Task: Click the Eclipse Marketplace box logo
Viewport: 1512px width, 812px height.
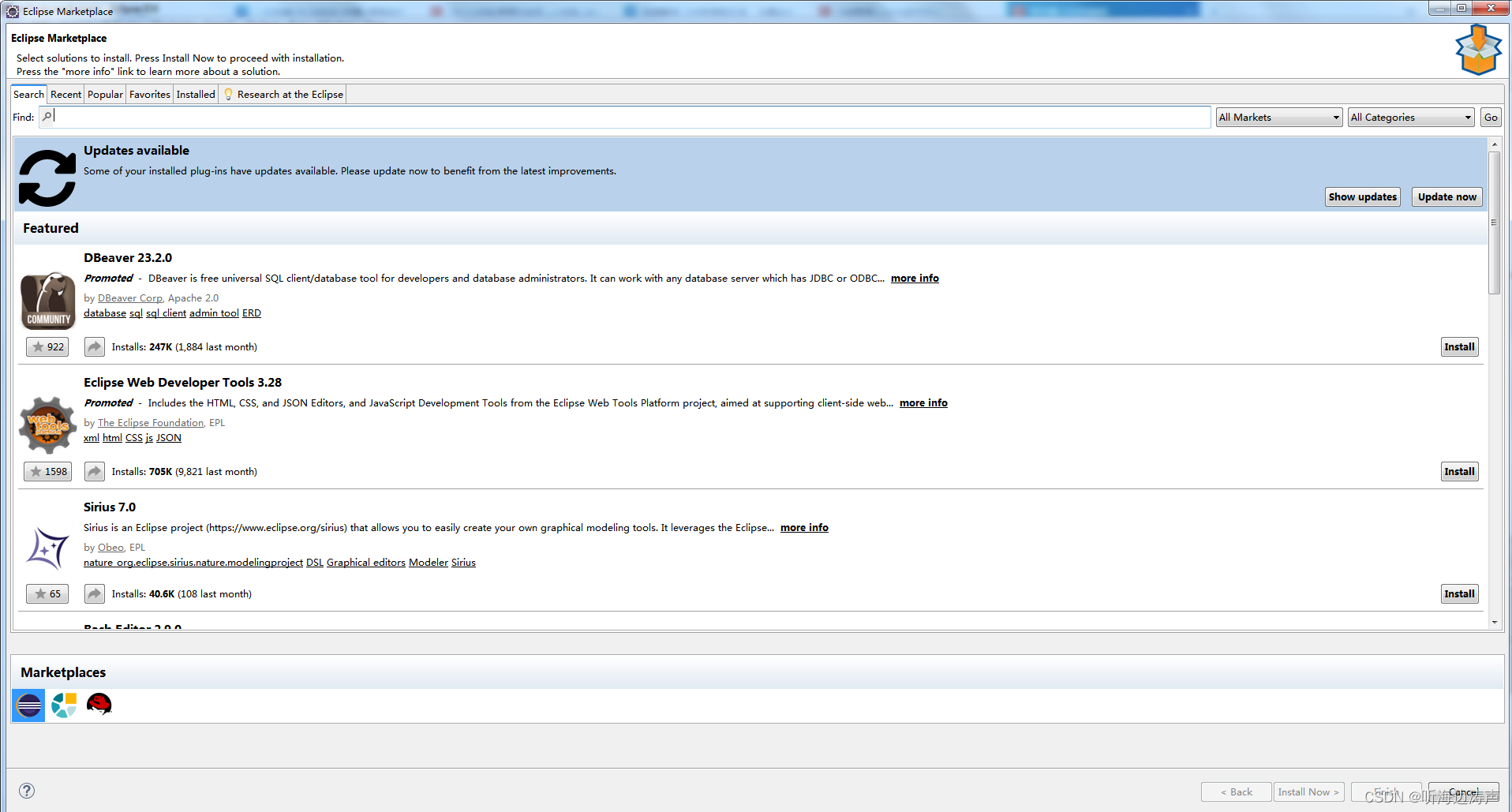Action: click(x=1478, y=50)
